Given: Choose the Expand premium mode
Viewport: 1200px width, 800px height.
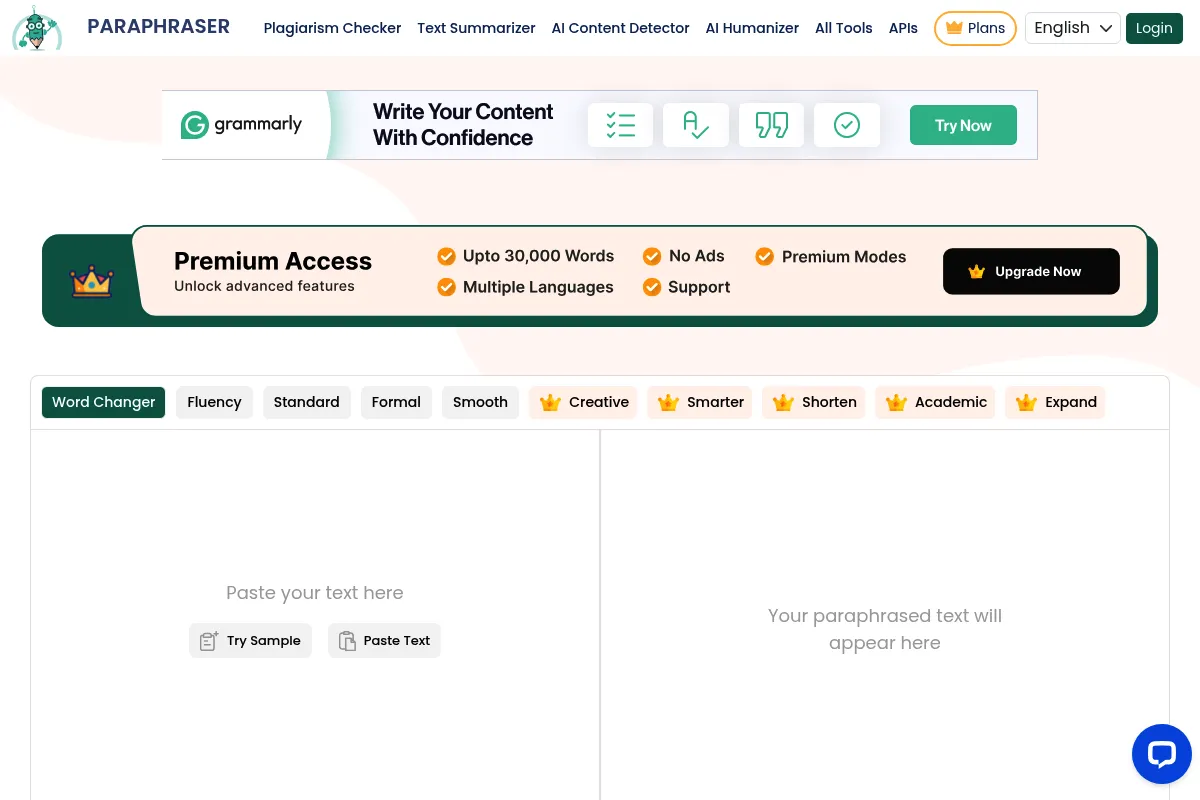Looking at the screenshot, I should (x=1055, y=402).
